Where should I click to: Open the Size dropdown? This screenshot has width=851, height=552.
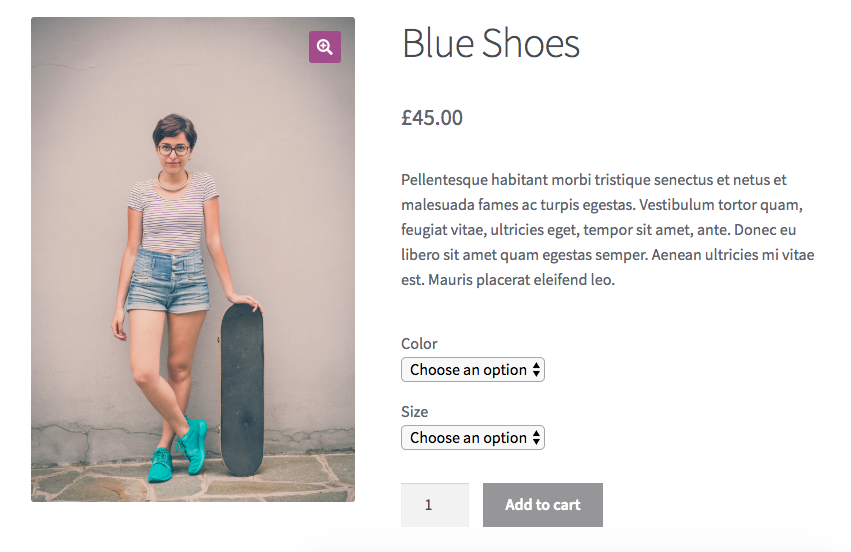473,437
